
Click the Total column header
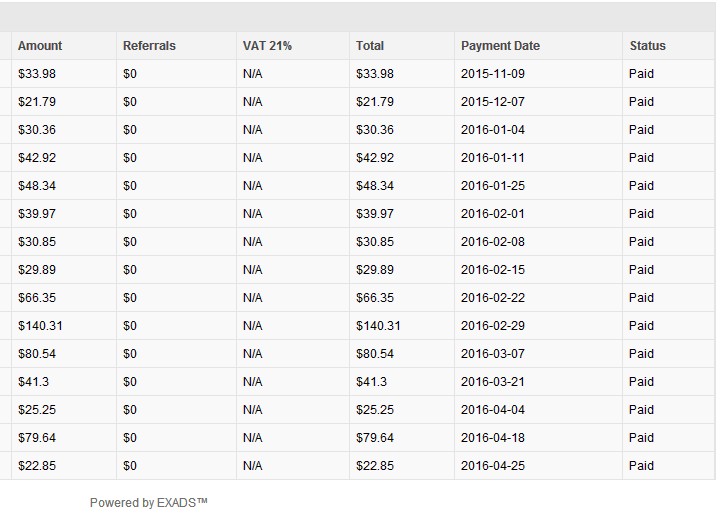click(x=370, y=46)
